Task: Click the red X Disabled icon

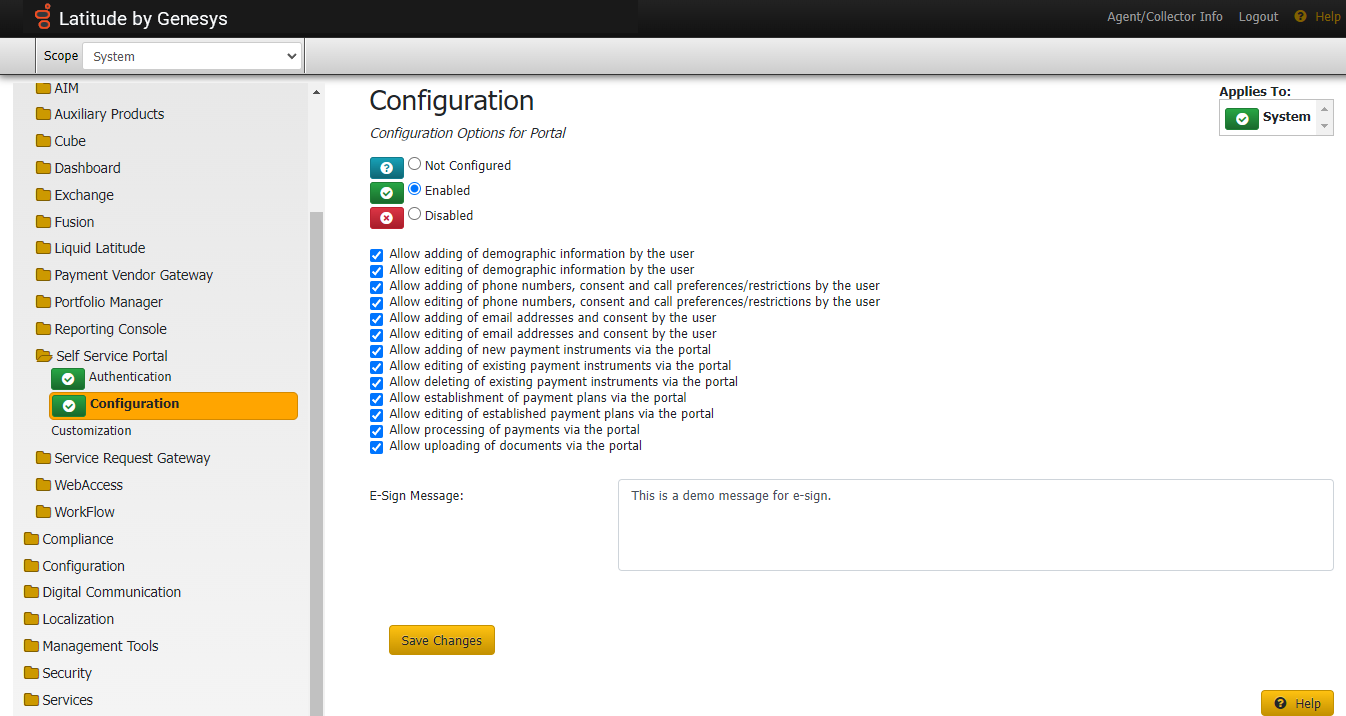Action: pyautogui.click(x=386, y=218)
